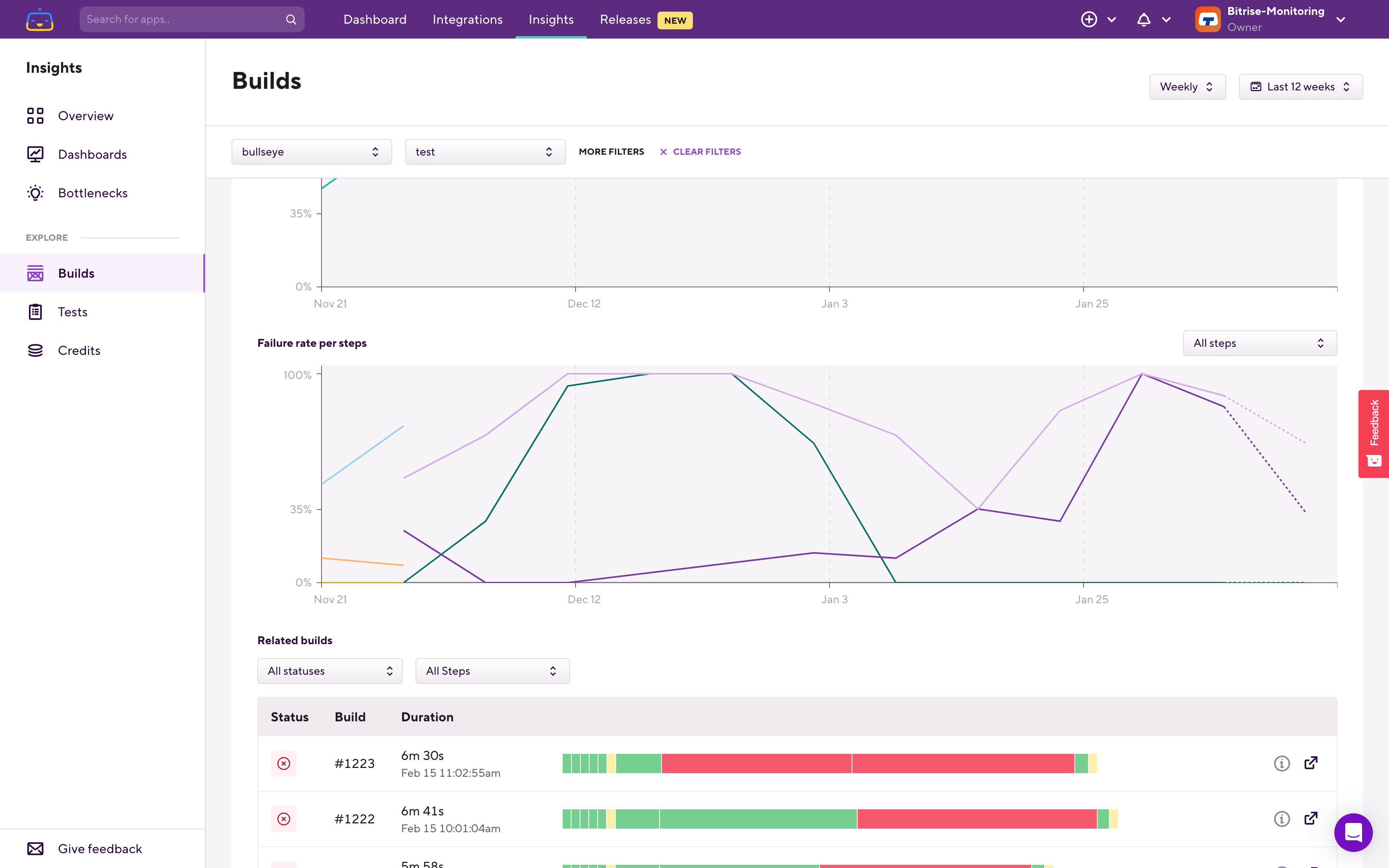The width and height of the screenshot is (1389, 868).
Task: Click the failed status icon of #1223
Action: click(x=283, y=764)
